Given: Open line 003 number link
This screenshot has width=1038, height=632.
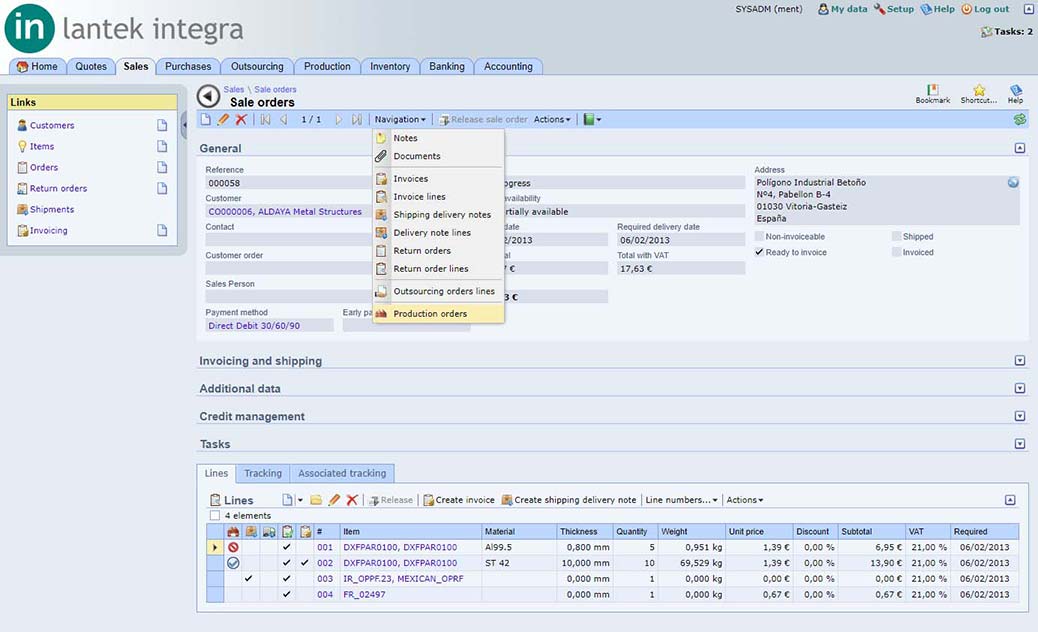Looking at the screenshot, I should 325,578.
